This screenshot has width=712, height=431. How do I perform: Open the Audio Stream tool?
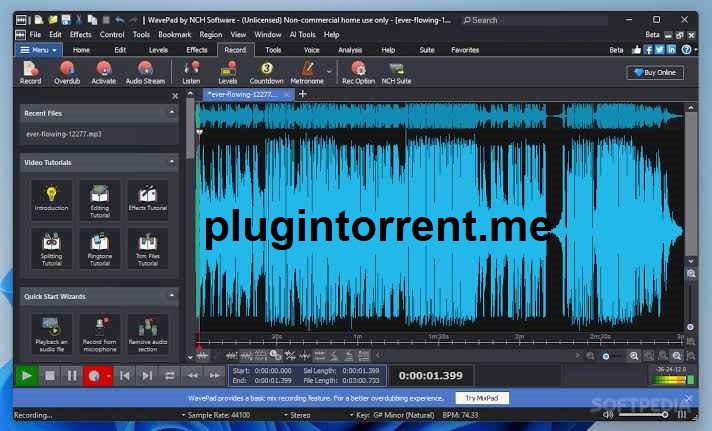[x=145, y=73]
